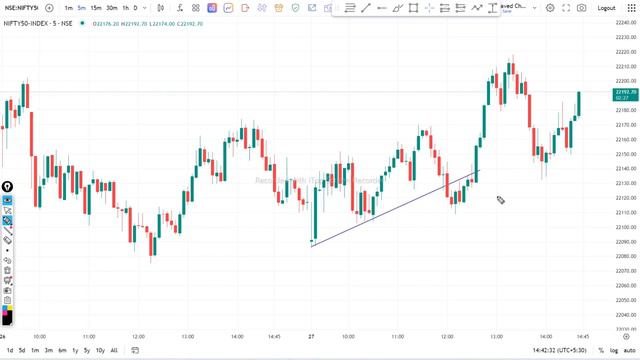This screenshot has width=640, height=360.
Task: Open the candlestick chart type selector
Action: (x=161, y=8)
